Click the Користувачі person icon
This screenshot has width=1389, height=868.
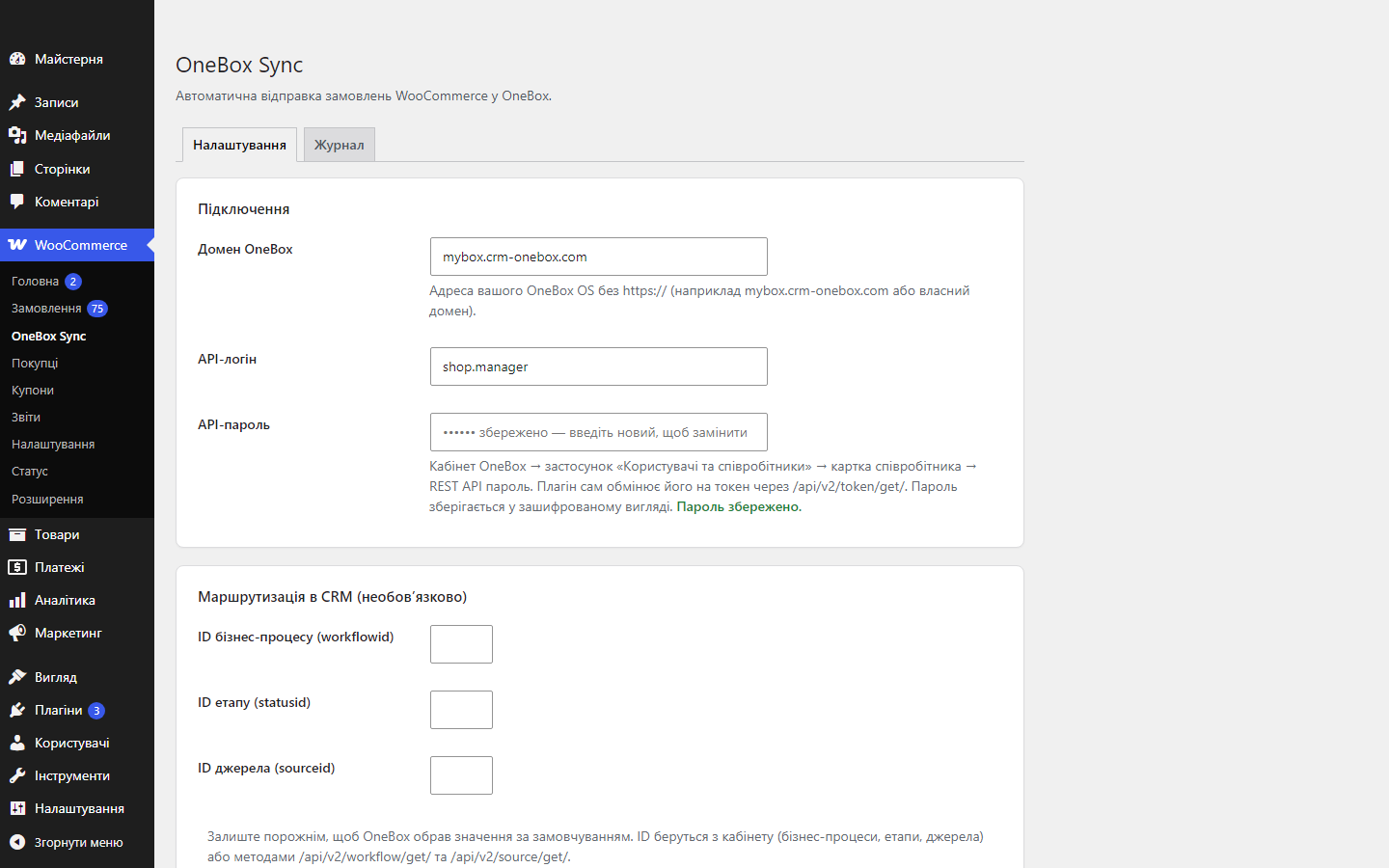17,743
